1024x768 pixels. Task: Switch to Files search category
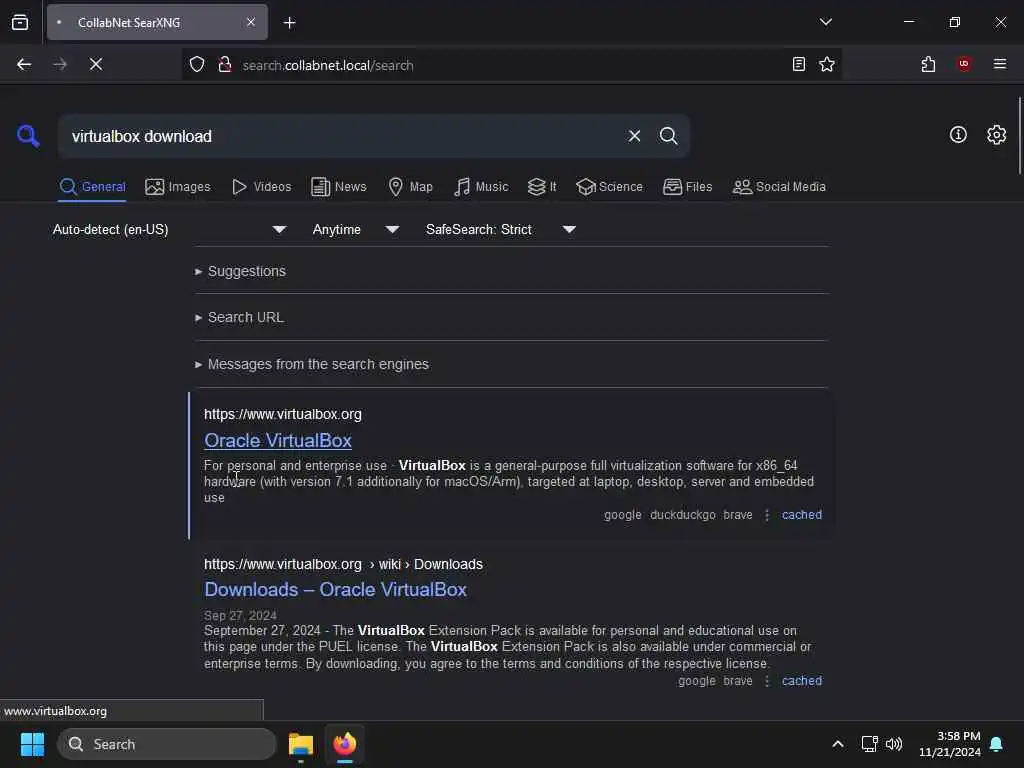pos(687,187)
